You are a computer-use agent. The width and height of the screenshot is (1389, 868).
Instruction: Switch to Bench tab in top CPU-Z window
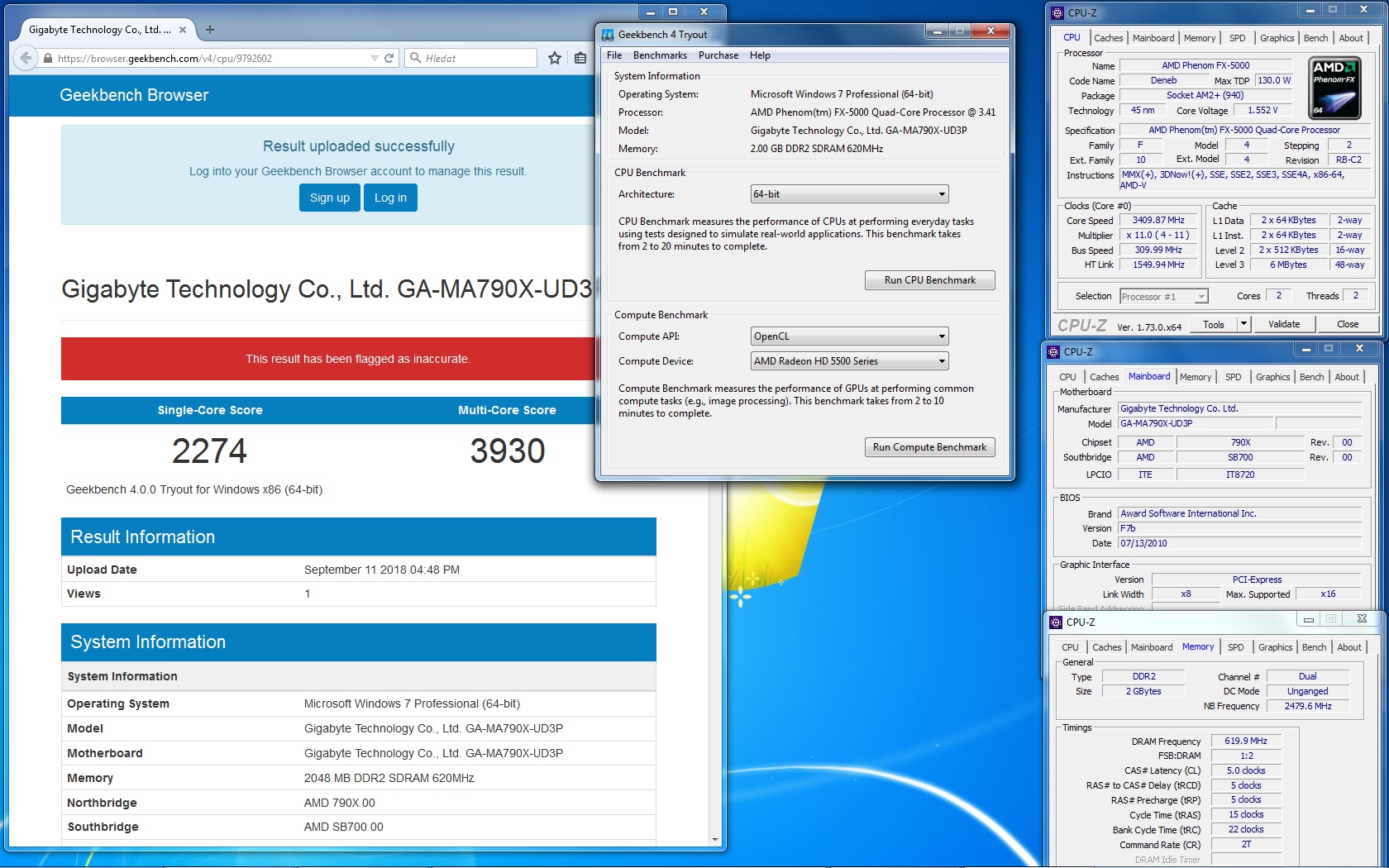point(1316,38)
